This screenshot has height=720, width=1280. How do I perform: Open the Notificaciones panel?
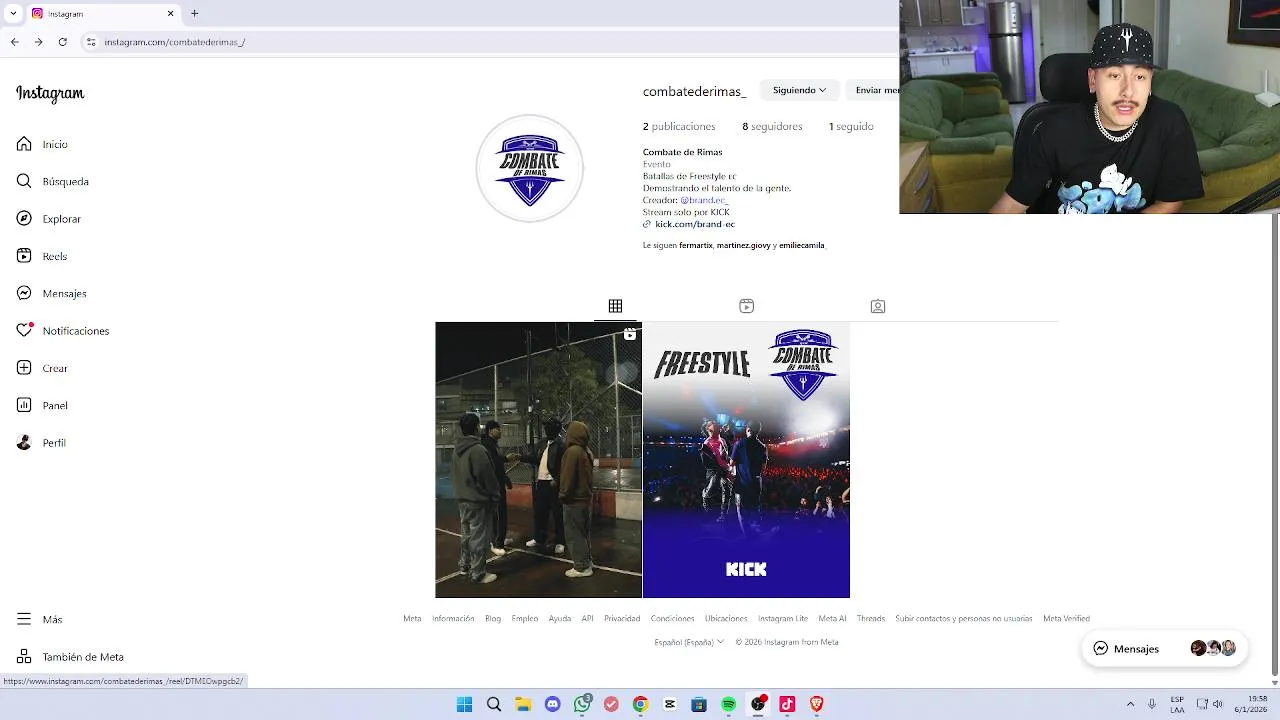62,331
